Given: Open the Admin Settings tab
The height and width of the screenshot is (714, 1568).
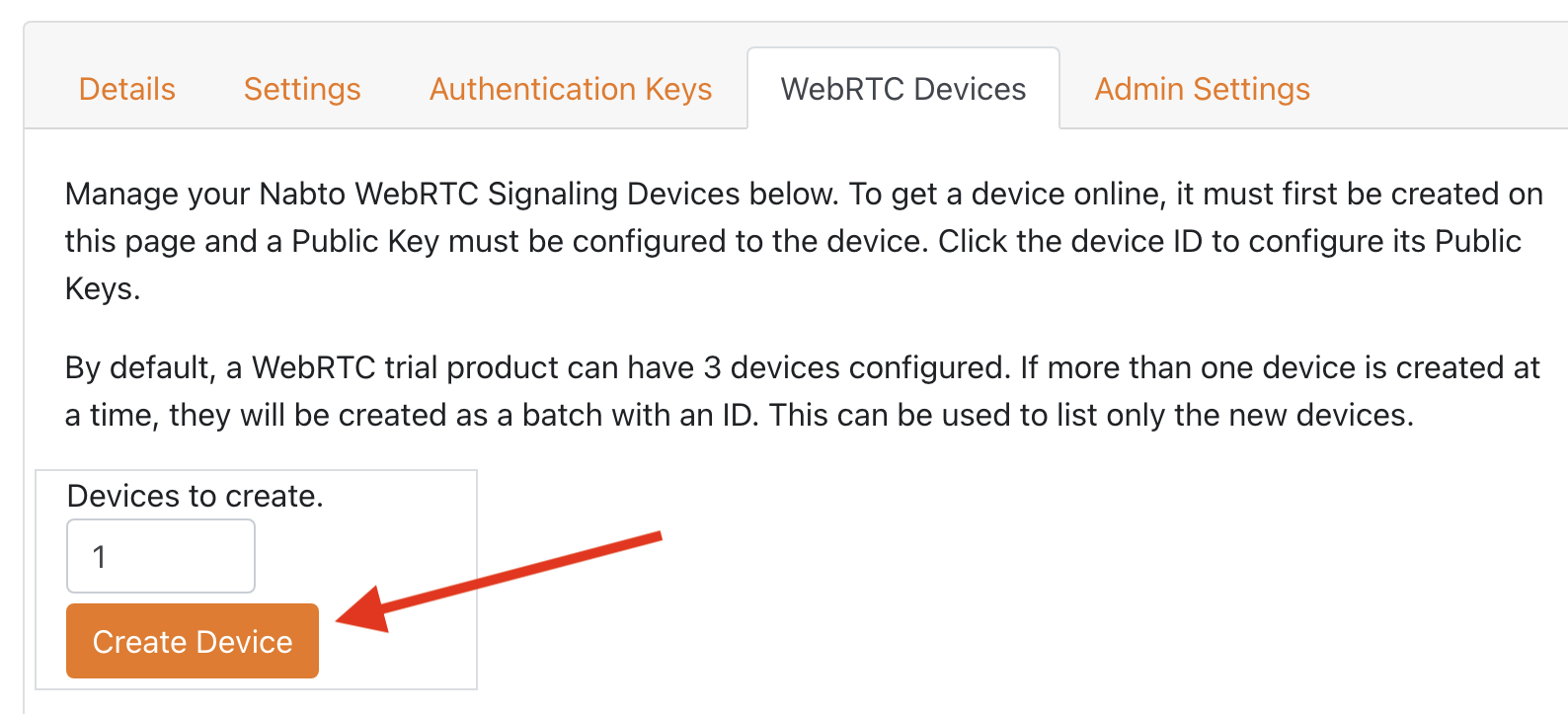Looking at the screenshot, I should [1202, 89].
